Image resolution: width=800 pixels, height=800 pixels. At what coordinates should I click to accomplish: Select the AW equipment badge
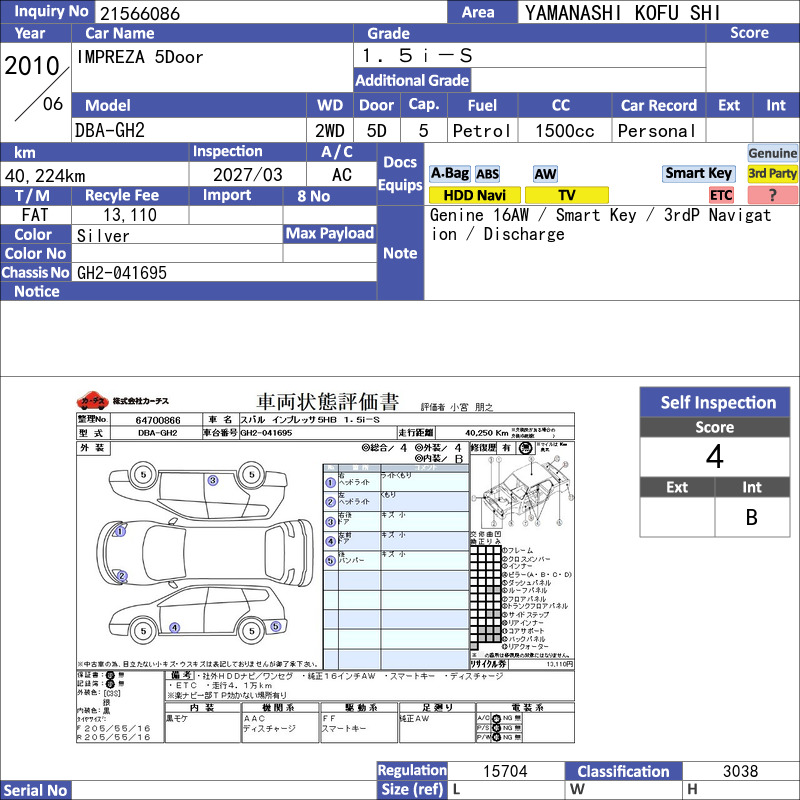click(545, 174)
